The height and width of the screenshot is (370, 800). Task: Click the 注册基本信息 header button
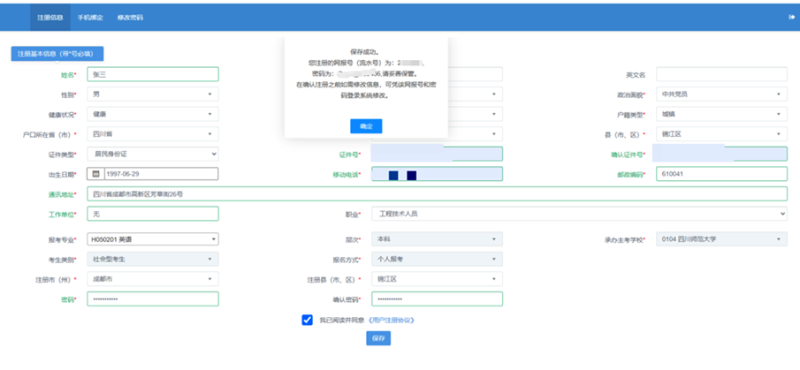pos(57,54)
